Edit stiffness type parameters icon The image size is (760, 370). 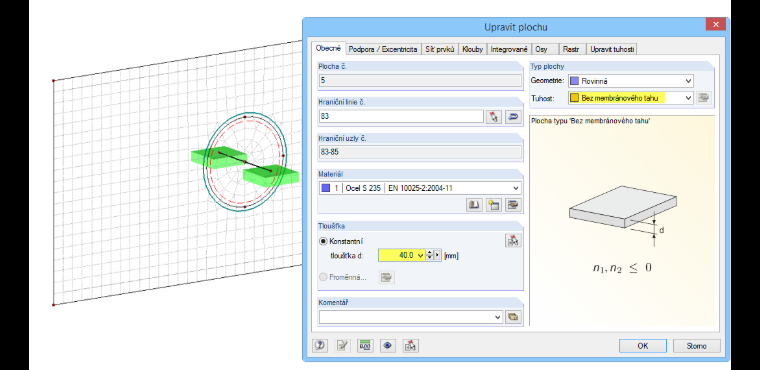tap(704, 98)
